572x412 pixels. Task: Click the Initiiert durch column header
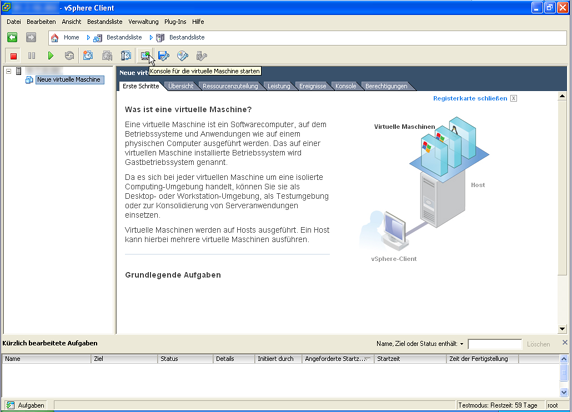point(278,359)
